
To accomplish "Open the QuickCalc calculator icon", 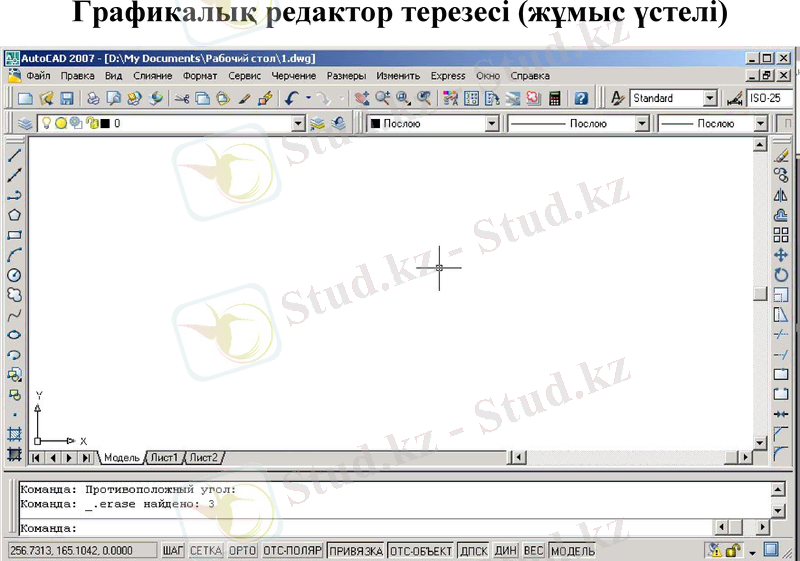I will [555, 98].
